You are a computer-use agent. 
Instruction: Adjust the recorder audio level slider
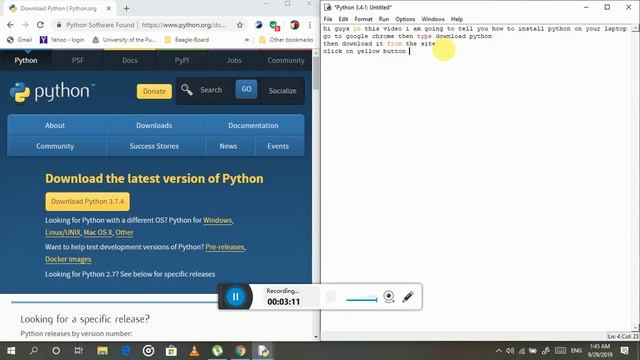point(362,300)
